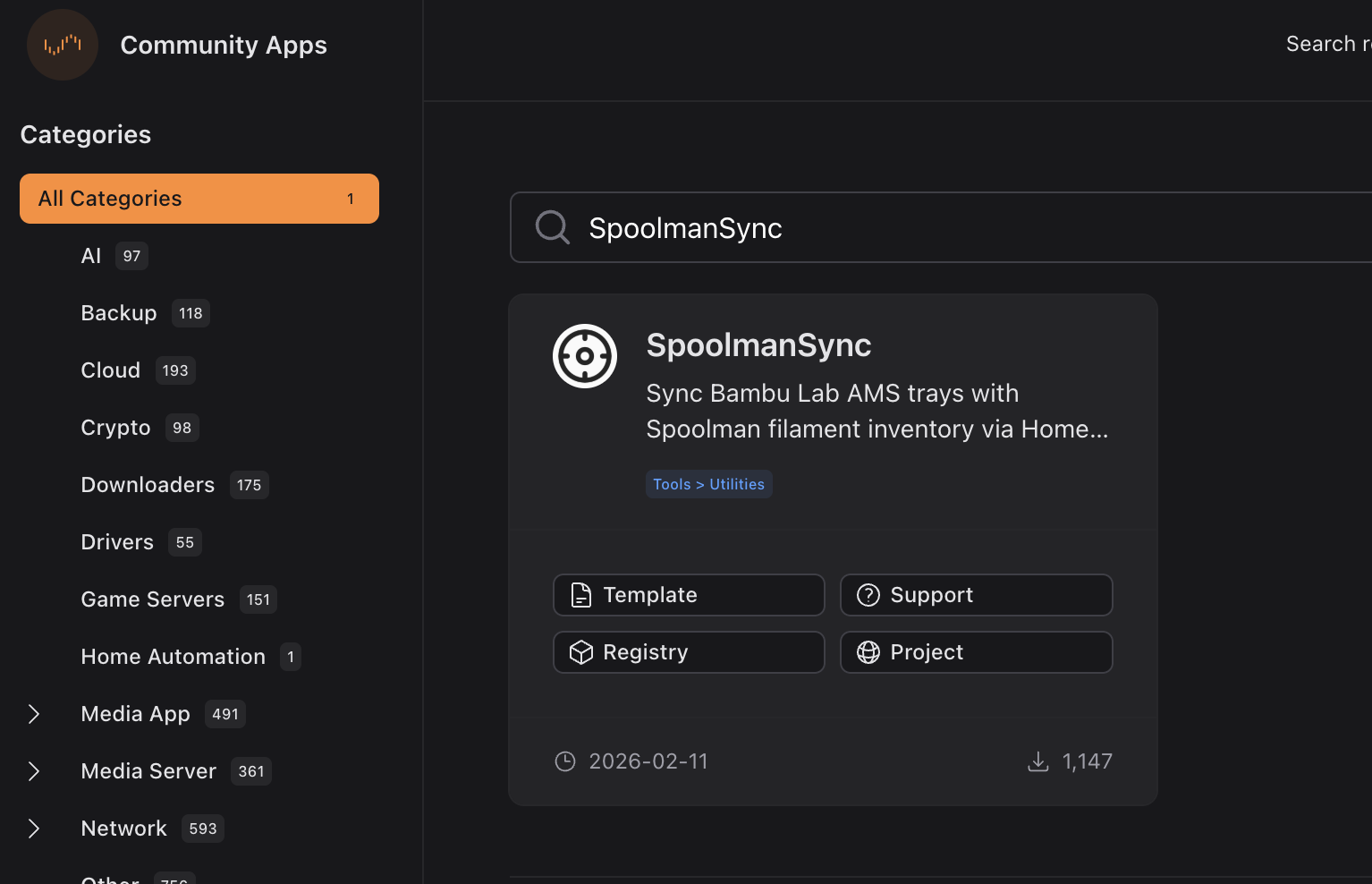Click the clock icon beside the date
Viewport: 1372px width, 884px height.
click(x=565, y=761)
